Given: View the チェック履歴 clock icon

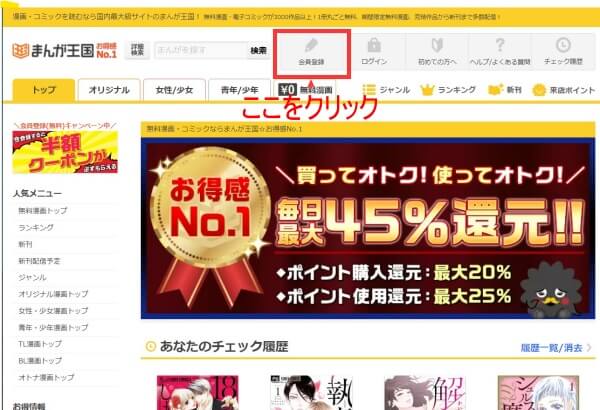Looking at the screenshot, I should [x=563, y=45].
